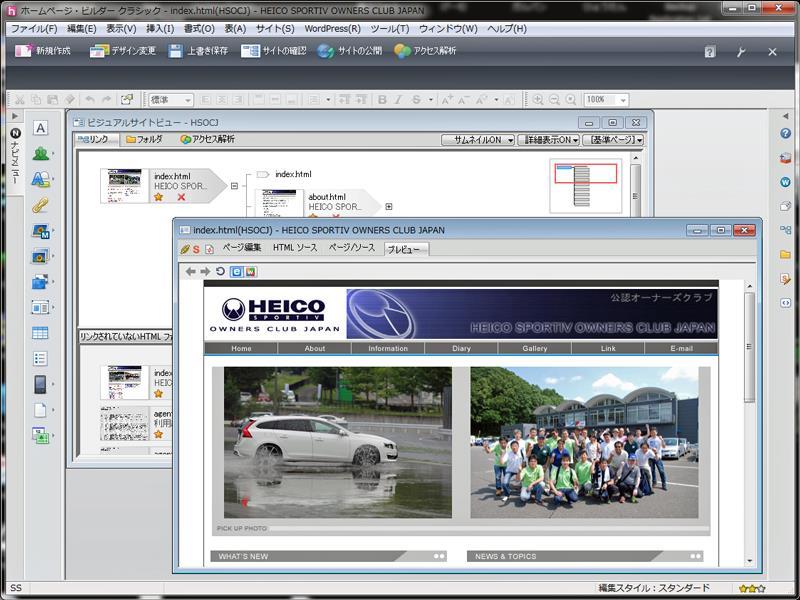Open サイトの確認 site check
800x600 pixels.
tap(273, 51)
